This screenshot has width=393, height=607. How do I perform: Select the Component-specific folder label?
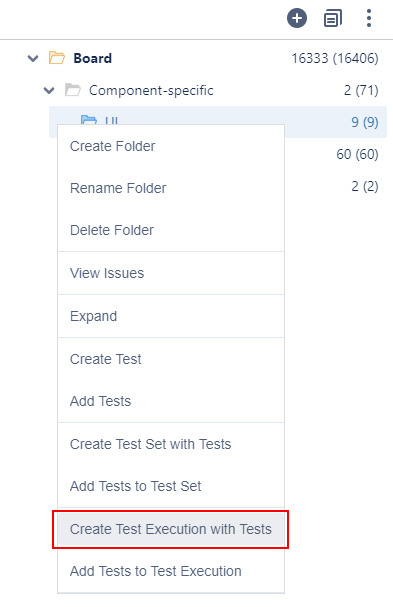pyautogui.click(x=151, y=91)
